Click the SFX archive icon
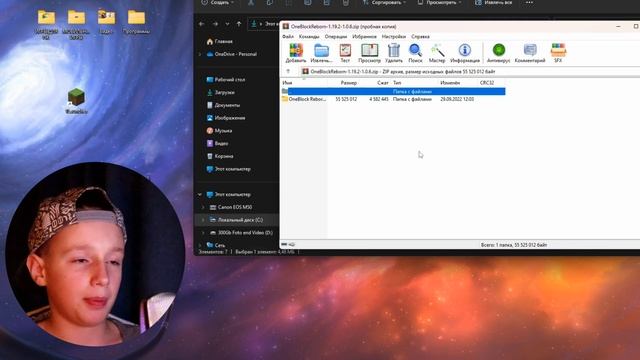 558,53
